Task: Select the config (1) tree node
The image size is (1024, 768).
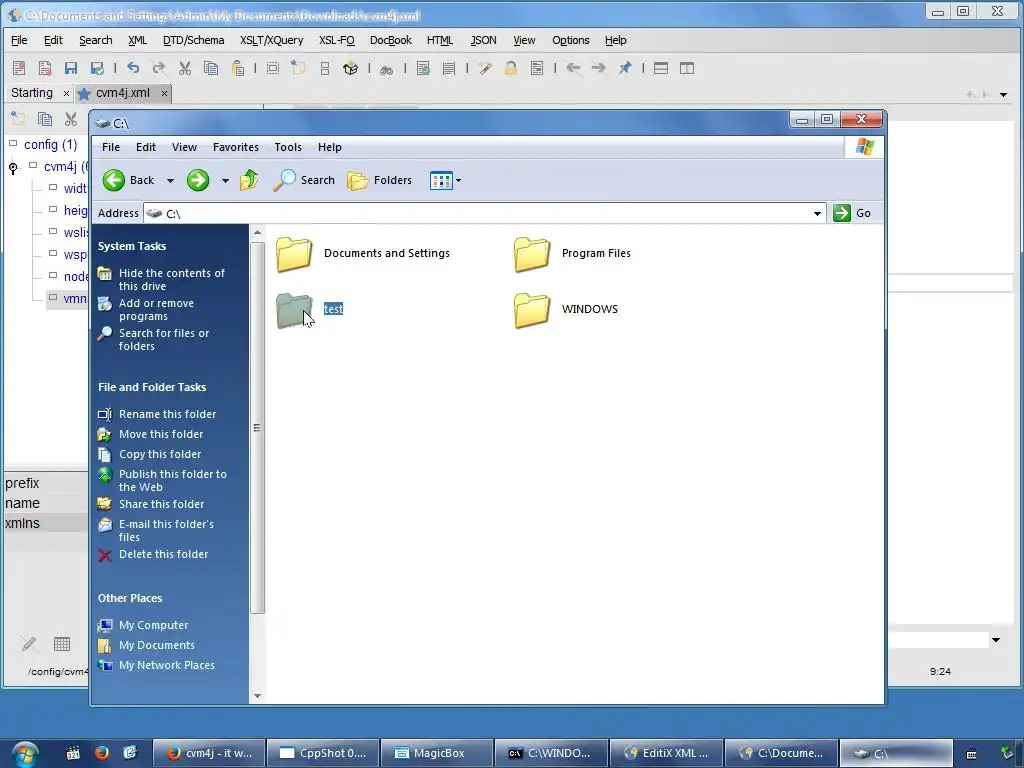Action: pyautogui.click(x=50, y=144)
